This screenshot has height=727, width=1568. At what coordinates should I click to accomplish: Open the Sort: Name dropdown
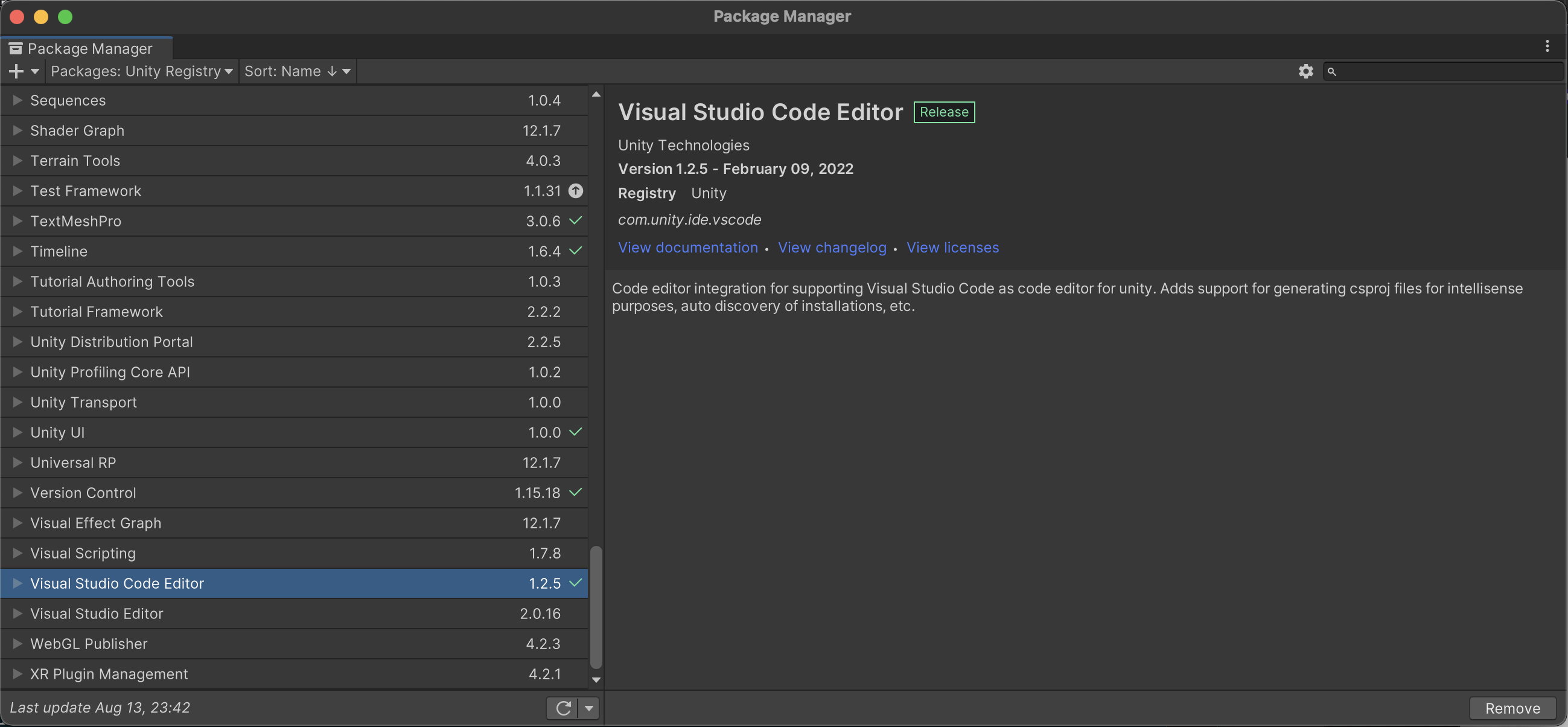pyautogui.click(x=297, y=71)
